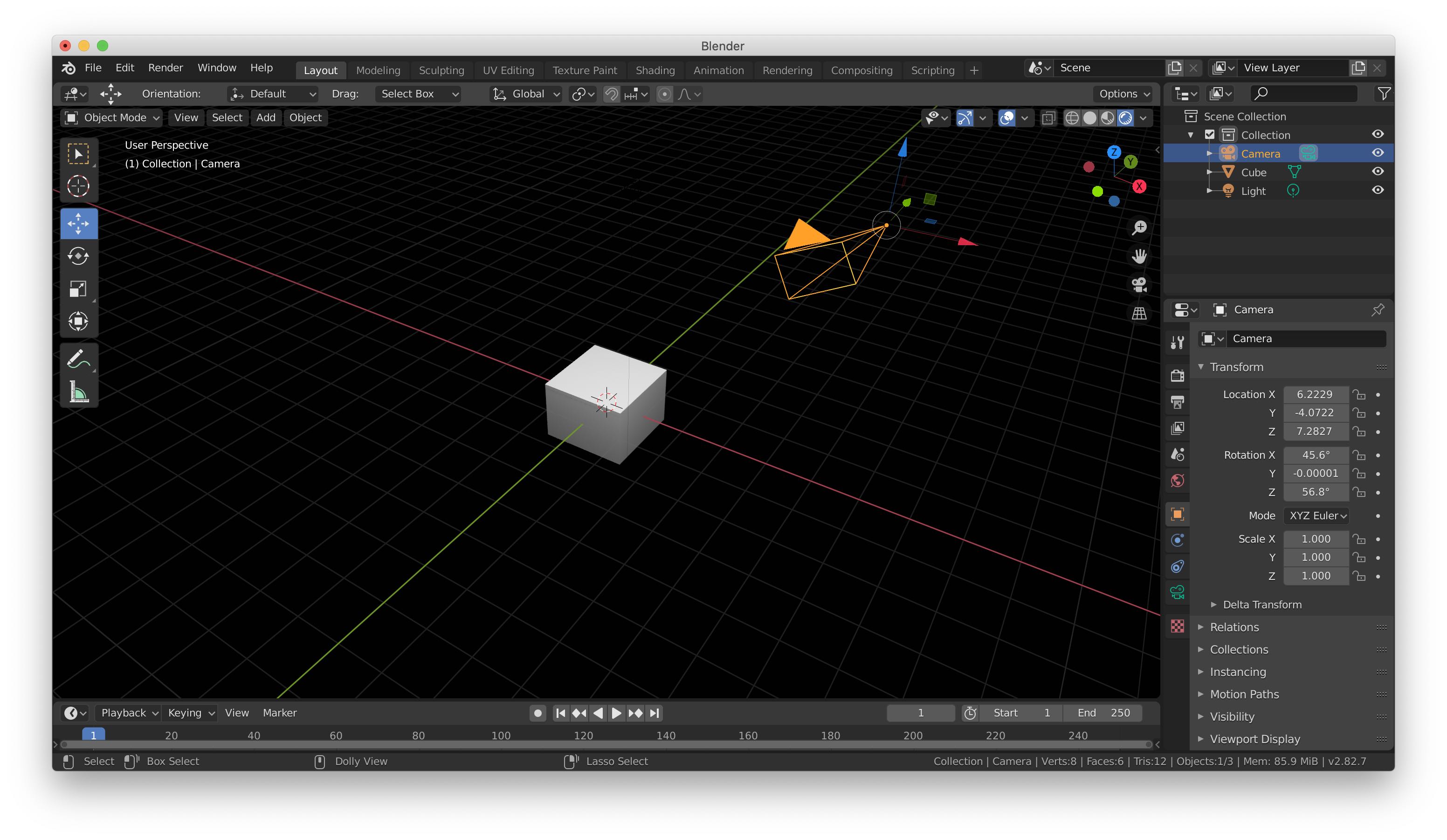Click Location X input field
This screenshot has height=840, width=1447.
1316,394
